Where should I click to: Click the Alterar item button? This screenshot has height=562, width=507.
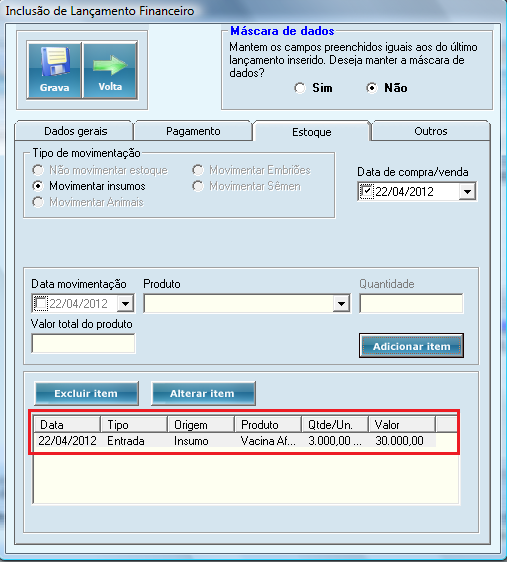(203, 393)
